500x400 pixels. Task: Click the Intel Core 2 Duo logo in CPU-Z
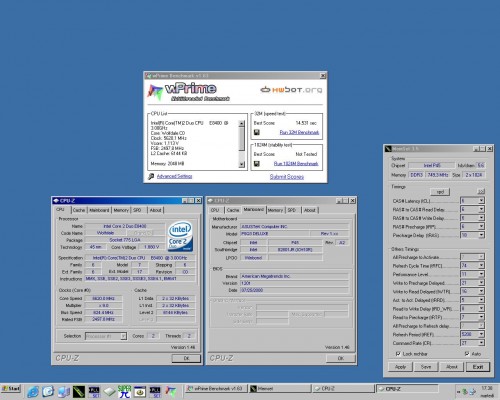pos(180,236)
